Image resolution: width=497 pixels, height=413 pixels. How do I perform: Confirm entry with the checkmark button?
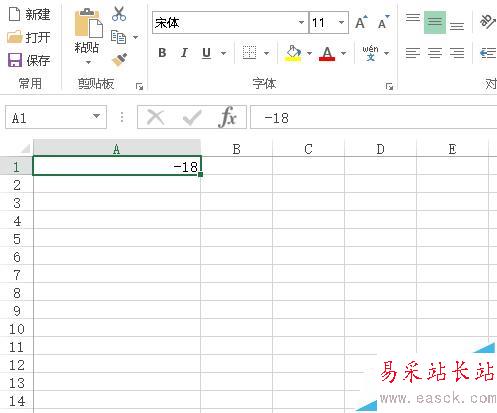[x=192, y=117]
